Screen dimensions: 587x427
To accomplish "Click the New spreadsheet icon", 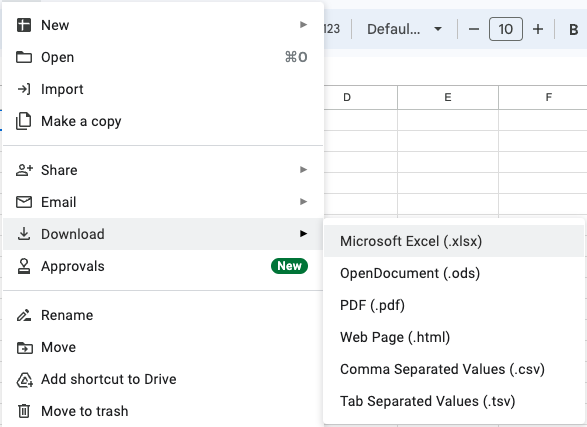I will [x=24, y=25].
